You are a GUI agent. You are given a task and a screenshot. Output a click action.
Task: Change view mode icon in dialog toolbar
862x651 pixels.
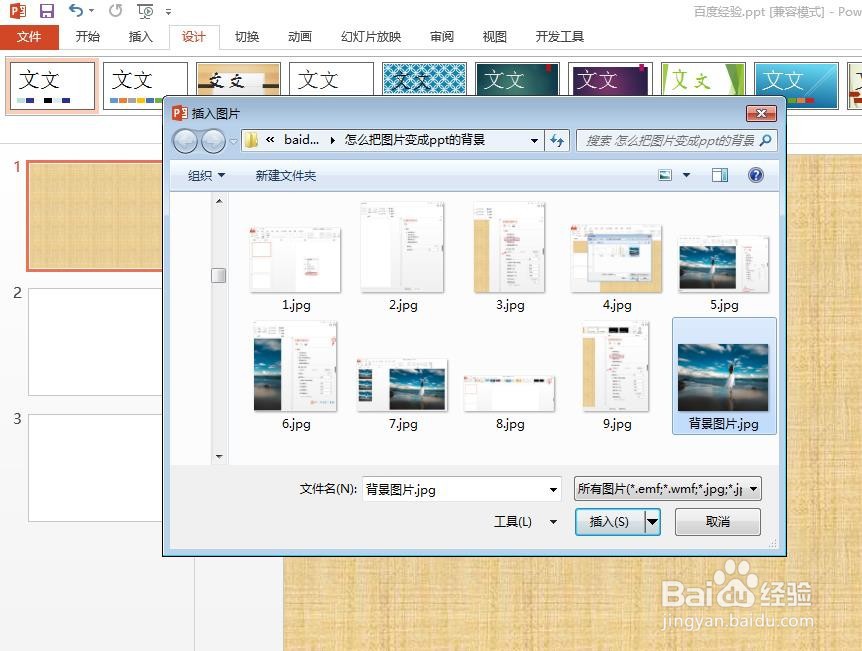pyautogui.click(x=665, y=175)
